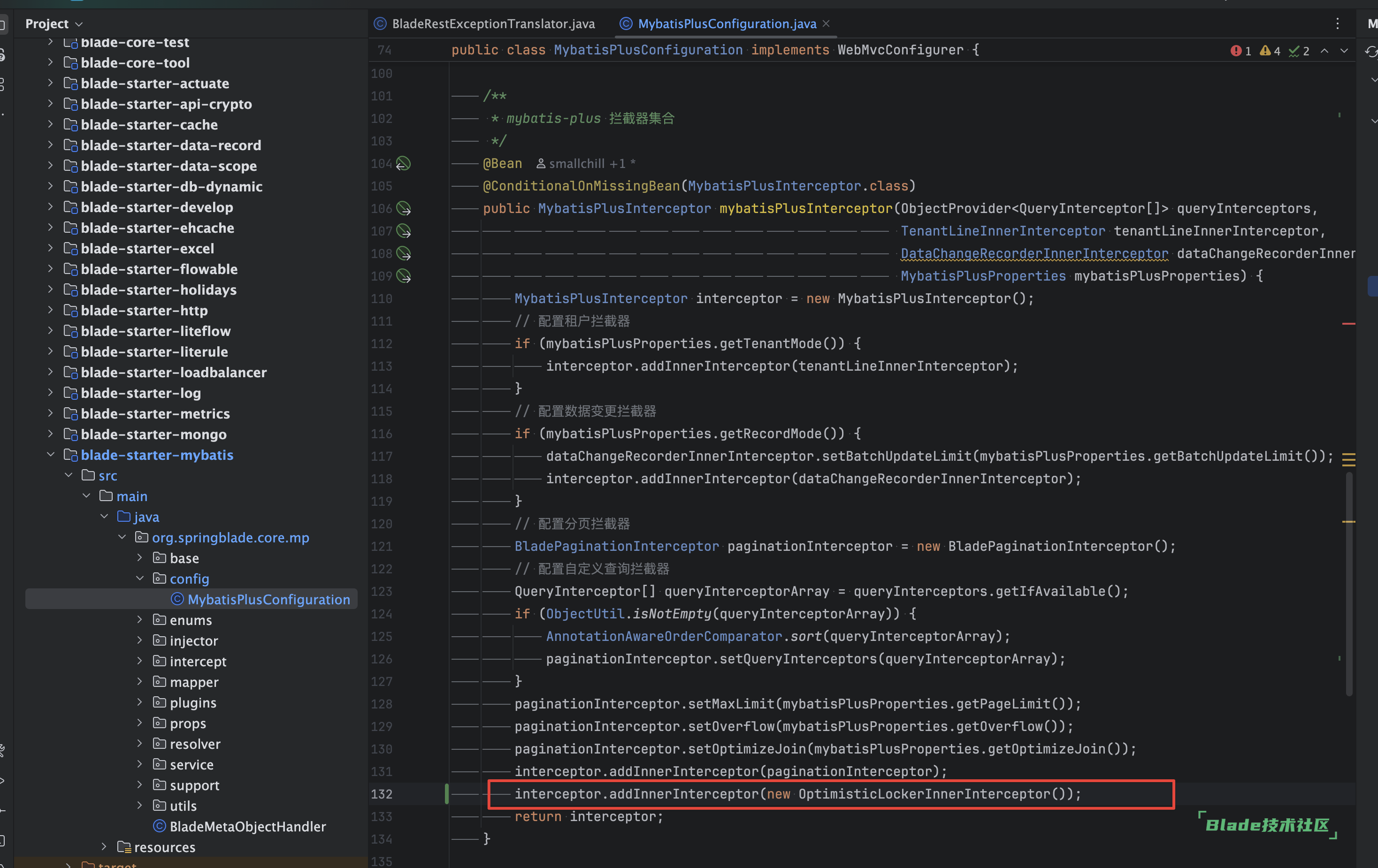
Task: Select the utils package
Action: coord(183,806)
